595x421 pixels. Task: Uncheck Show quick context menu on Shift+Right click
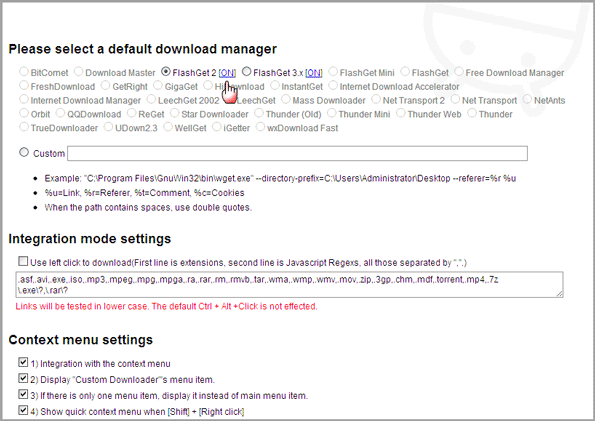click(x=23, y=410)
